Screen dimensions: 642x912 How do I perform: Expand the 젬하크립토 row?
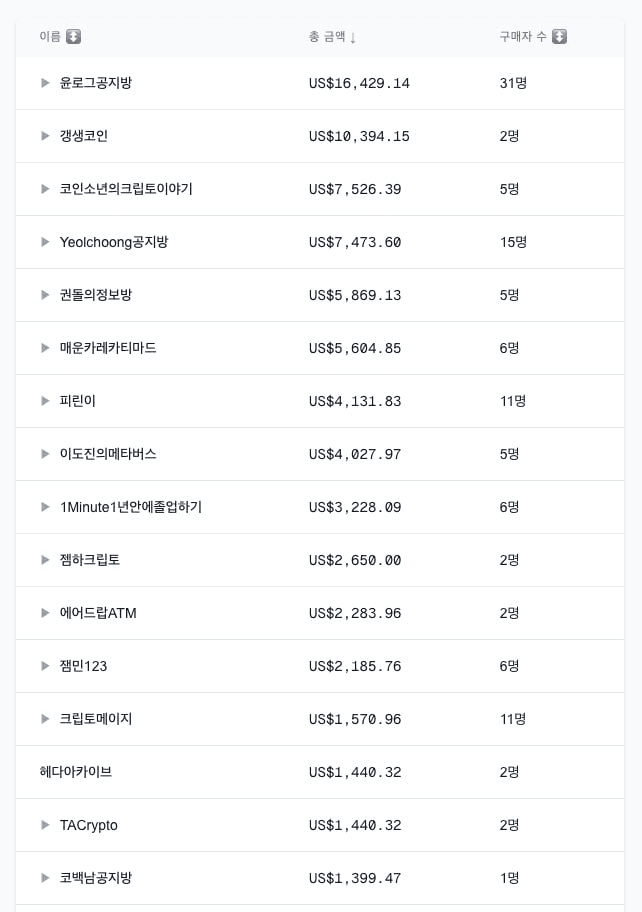coord(45,560)
